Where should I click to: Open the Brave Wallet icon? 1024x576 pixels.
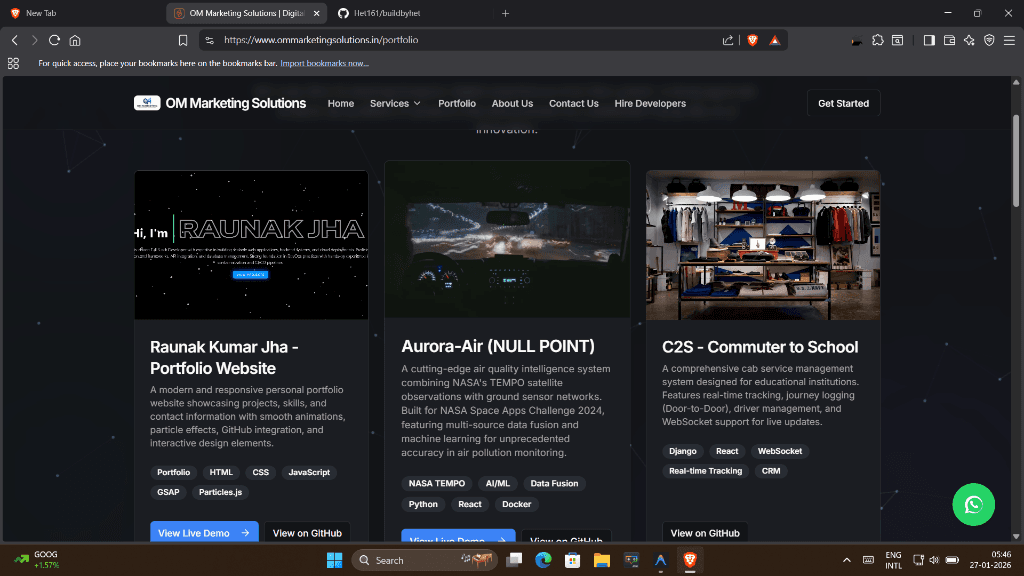click(x=949, y=40)
